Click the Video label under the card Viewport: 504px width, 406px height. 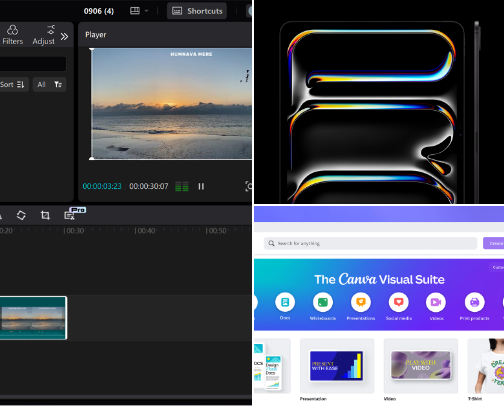390,399
